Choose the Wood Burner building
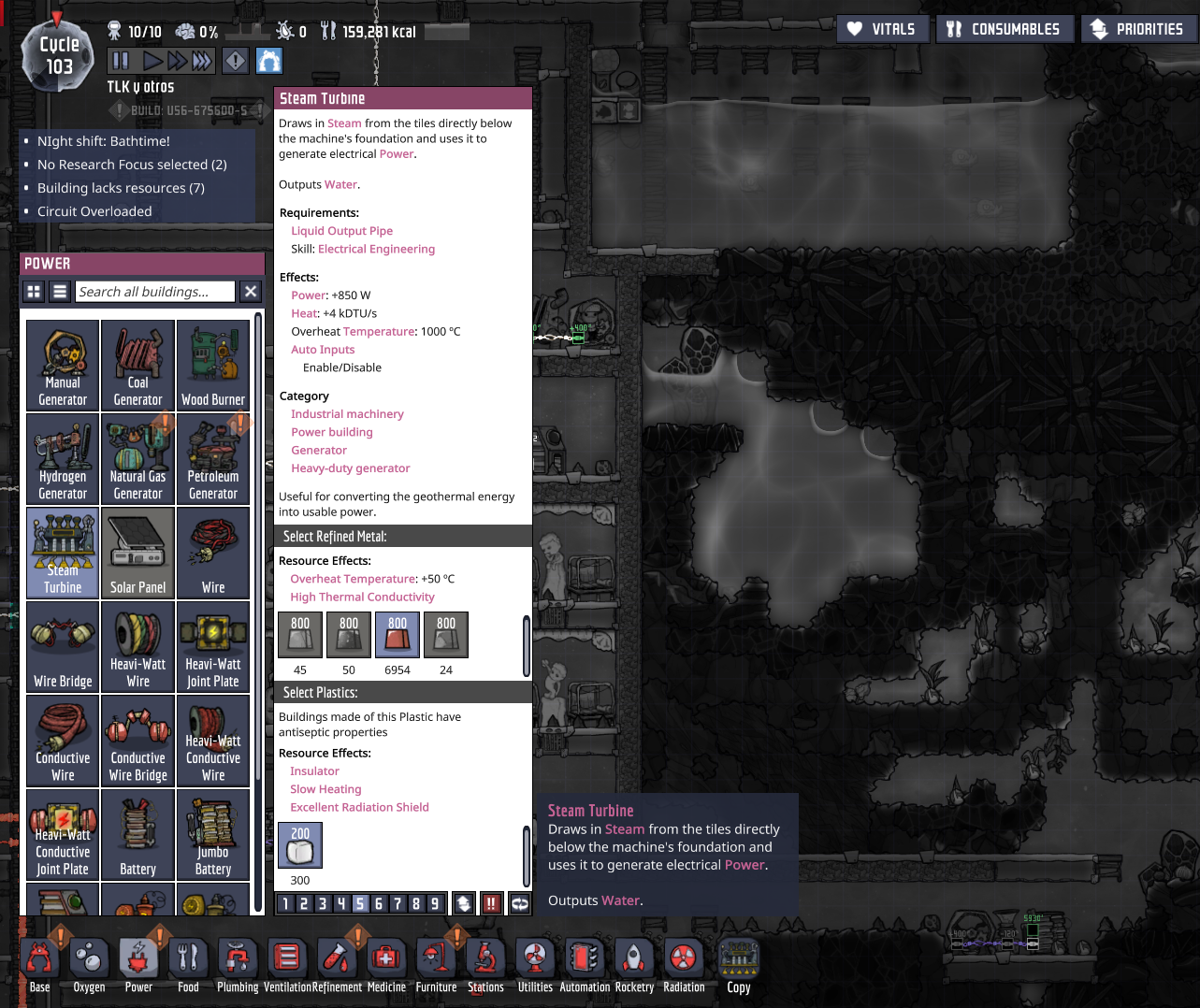This screenshot has width=1200, height=1008. pyautogui.click(x=213, y=366)
